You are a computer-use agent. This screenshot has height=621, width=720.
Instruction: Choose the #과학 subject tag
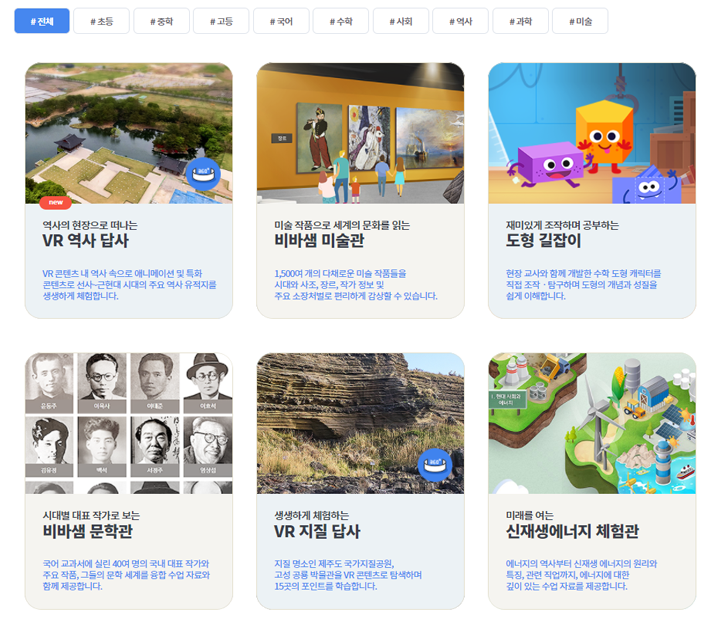[x=520, y=21]
